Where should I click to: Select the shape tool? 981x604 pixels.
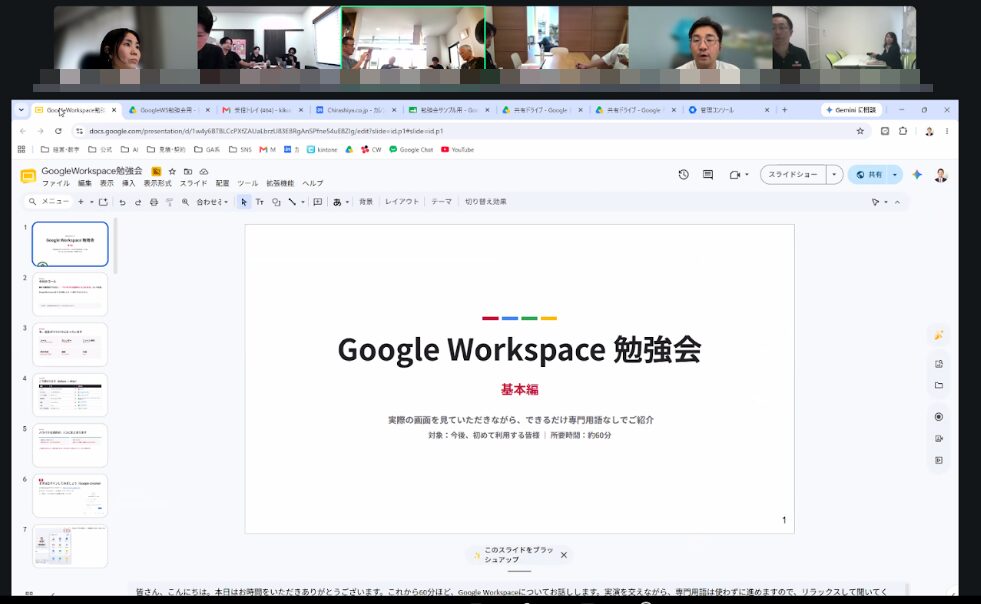tap(276, 202)
